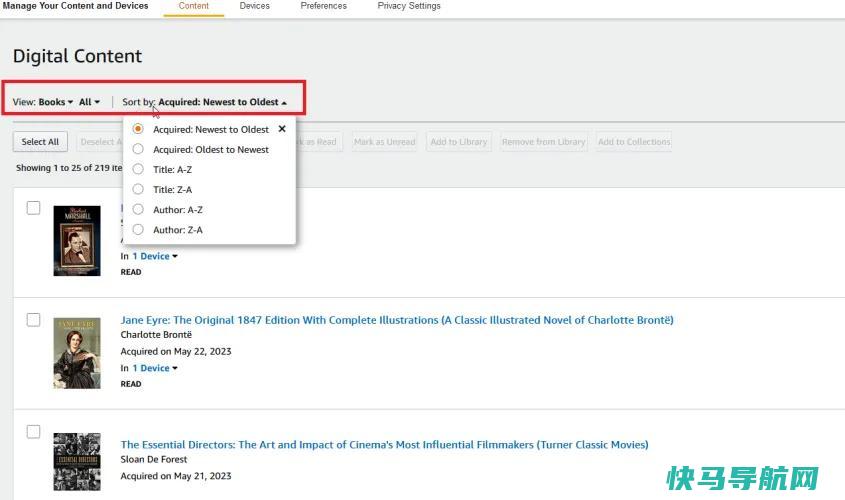Open the View: Books dropdown
The height and width of the screenshot is (500, 845).
coord(56,102)
